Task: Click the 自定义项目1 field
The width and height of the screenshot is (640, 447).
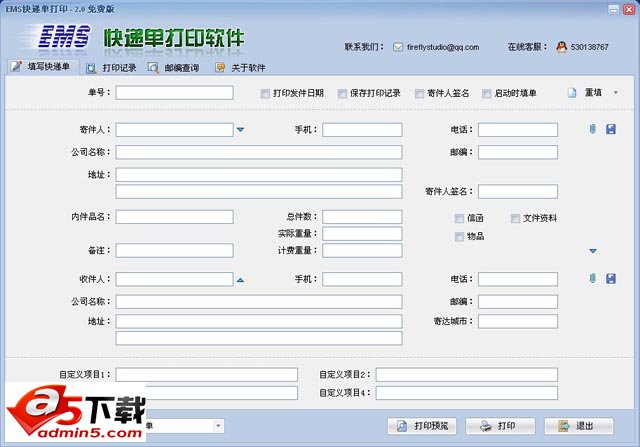Action: tap(207, 375)
